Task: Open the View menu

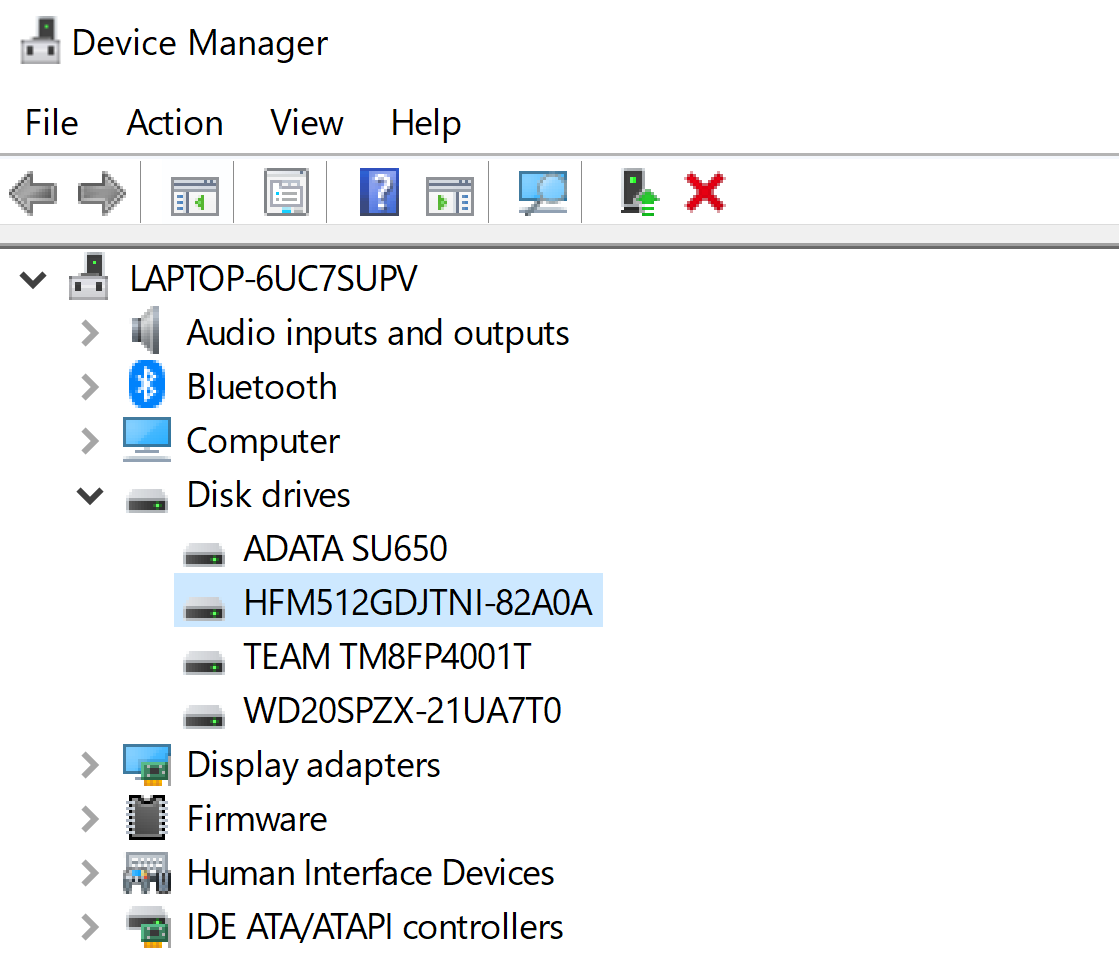Action: [x=306, y=123]
